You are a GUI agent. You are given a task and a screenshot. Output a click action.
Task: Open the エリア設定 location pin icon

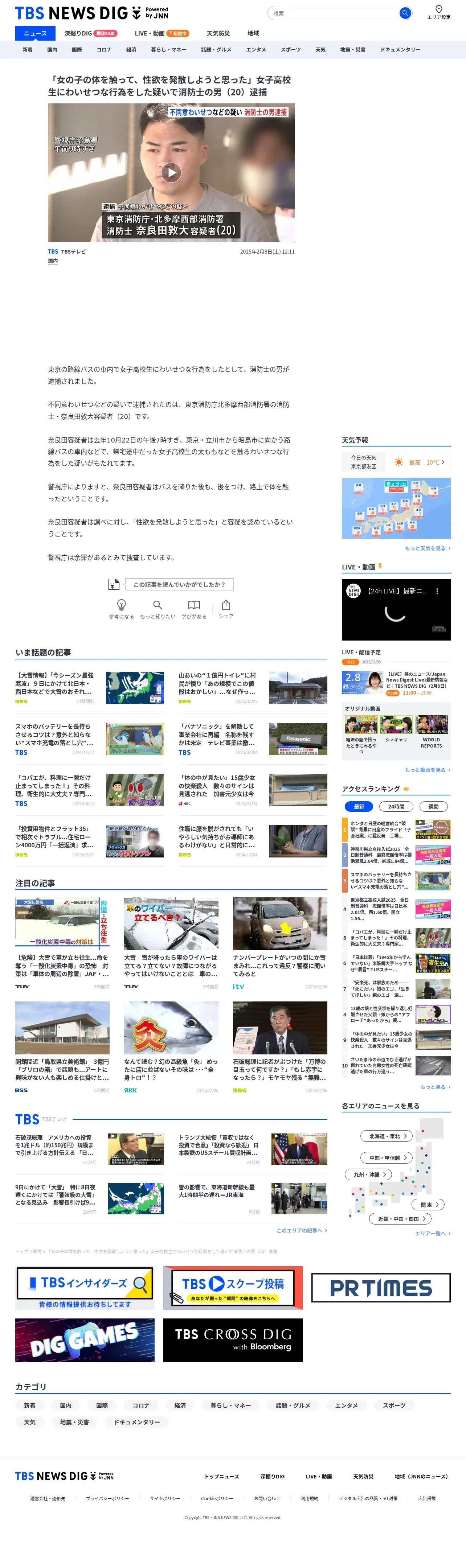tap(438, 9)
